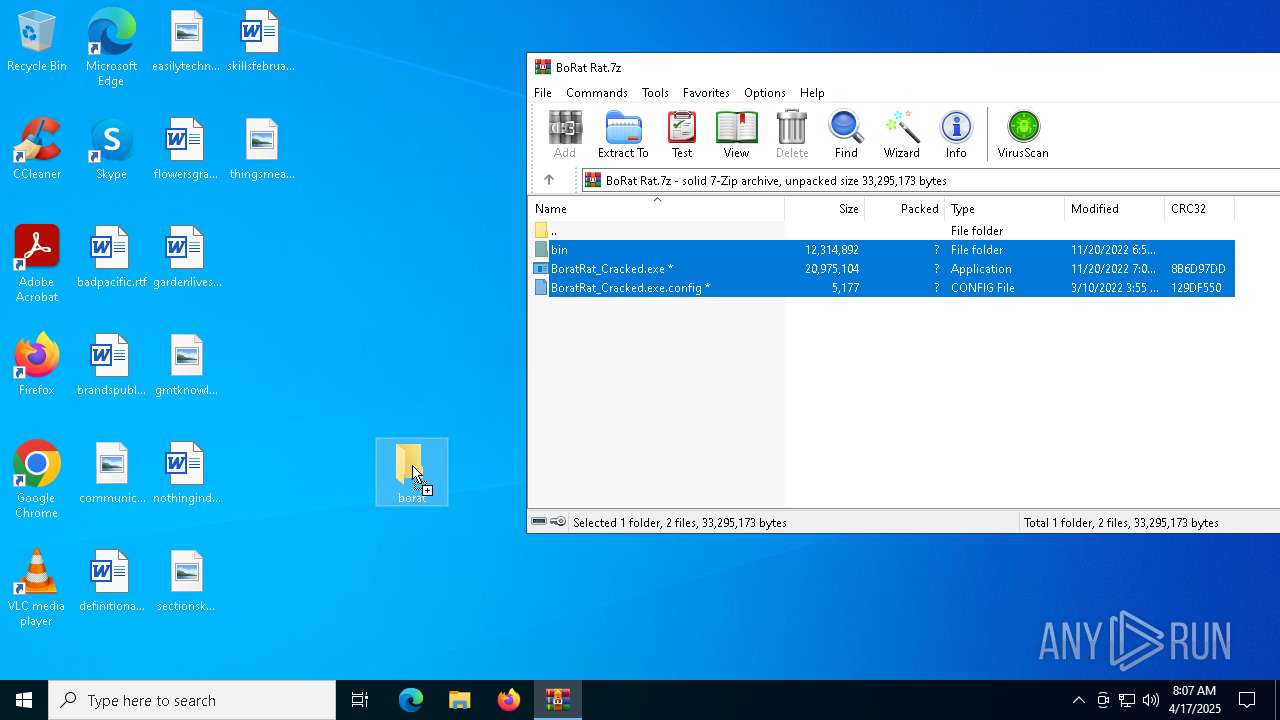
Task: Open Task View on the taskbar
Action: [x=360, y=700]
